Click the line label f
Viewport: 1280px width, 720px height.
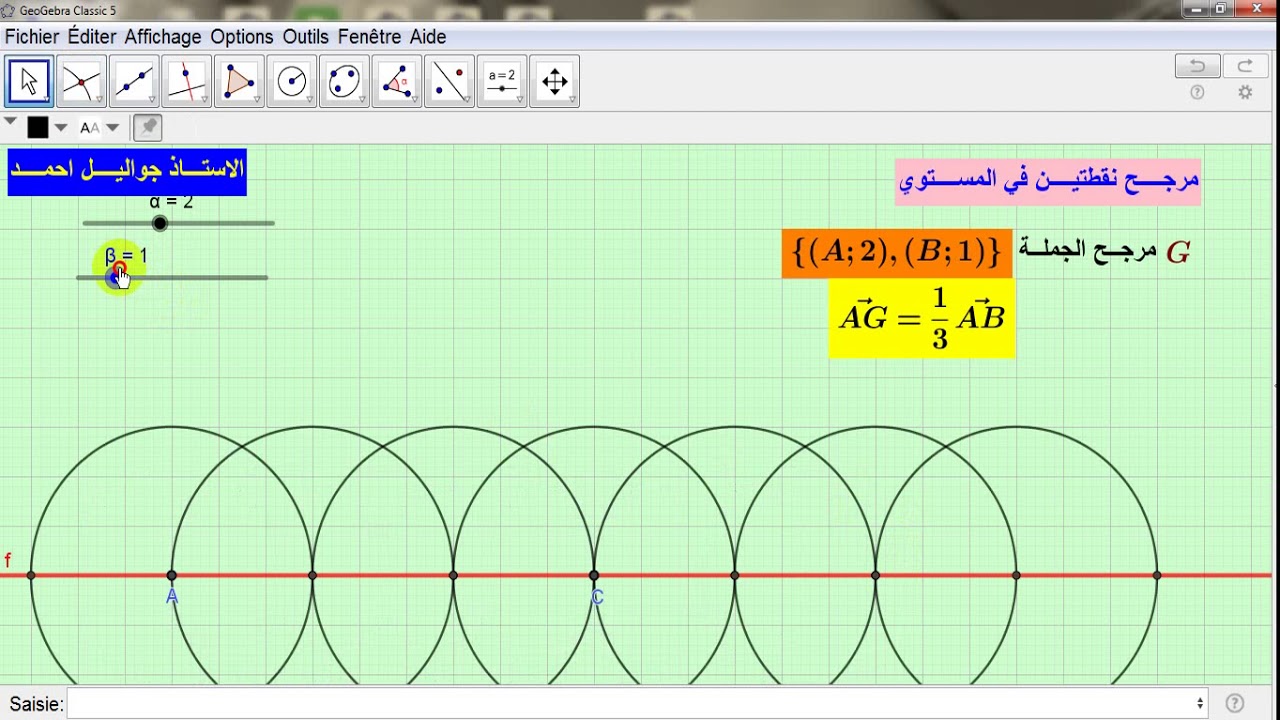pos(8,560)
